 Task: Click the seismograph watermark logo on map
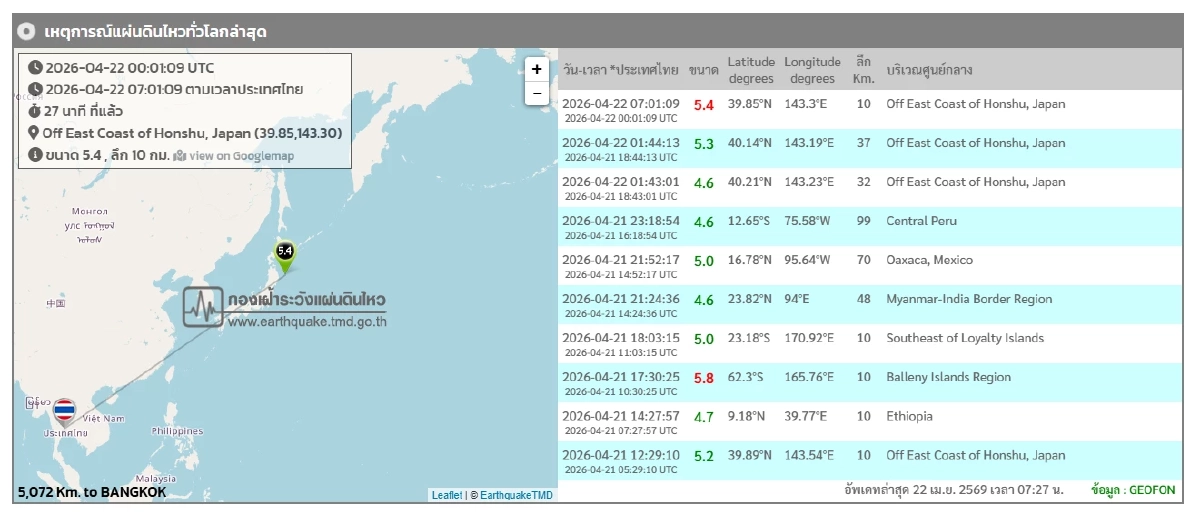203,307
